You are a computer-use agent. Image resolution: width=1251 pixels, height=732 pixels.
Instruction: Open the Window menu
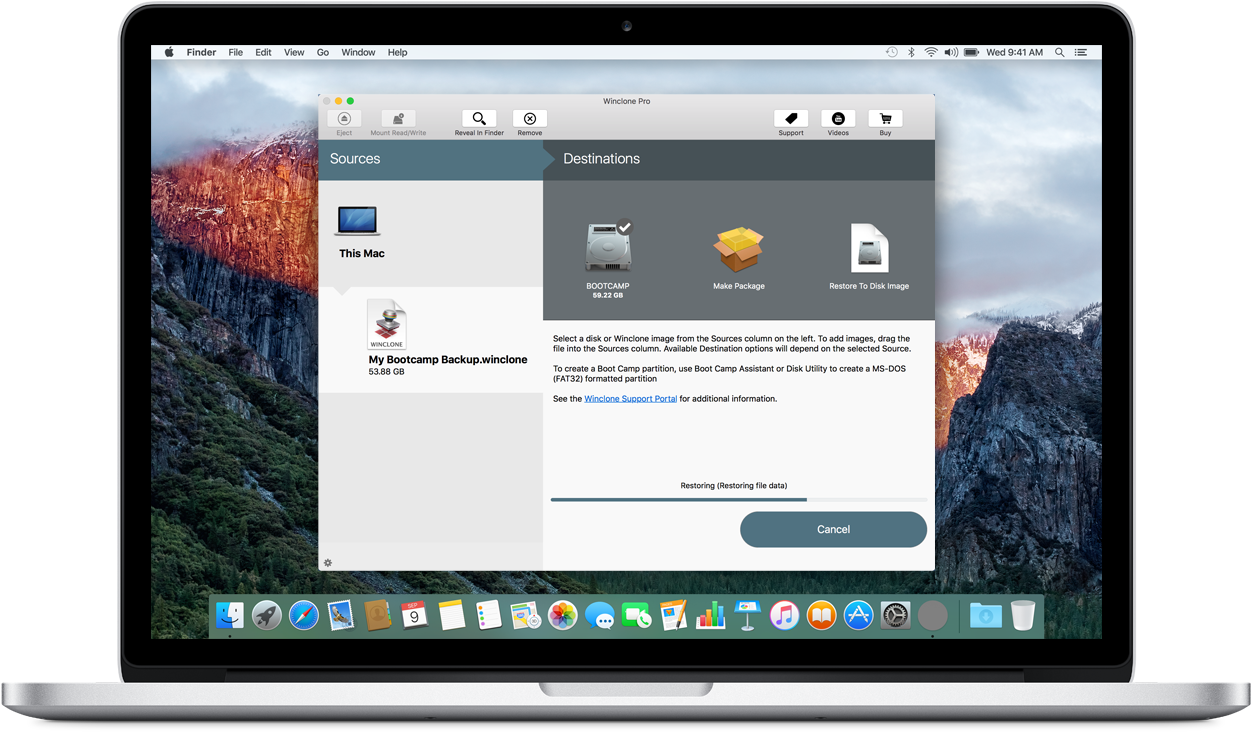point(357,51)
